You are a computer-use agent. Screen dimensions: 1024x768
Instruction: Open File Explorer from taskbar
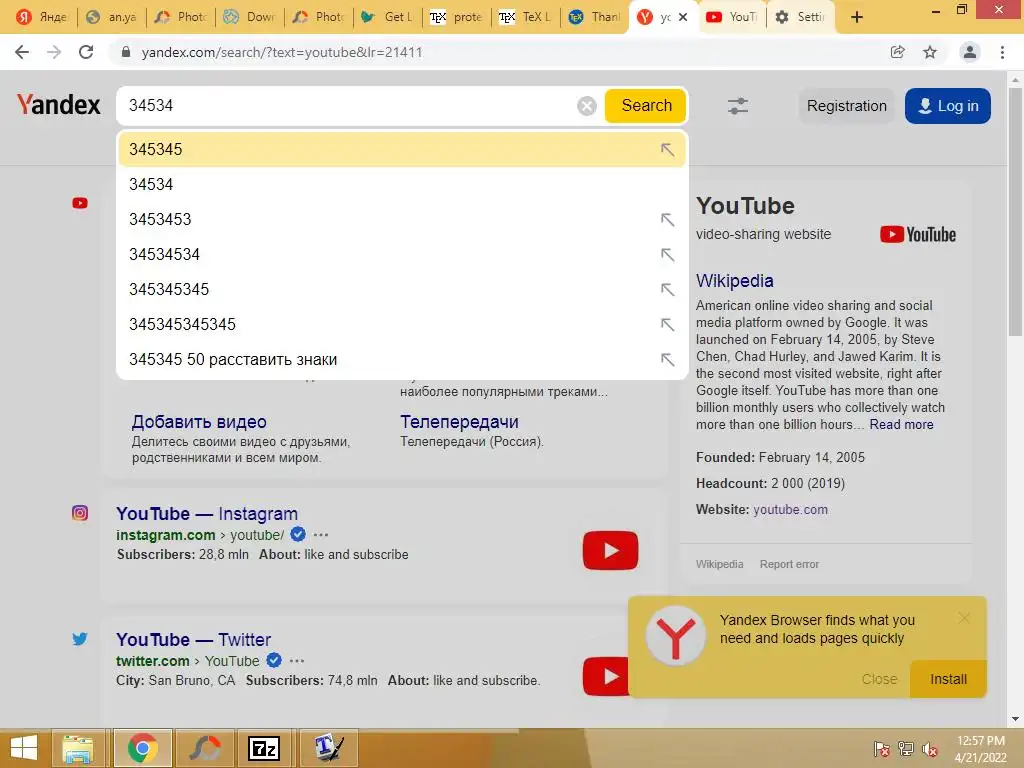click(x=78, y=748)
